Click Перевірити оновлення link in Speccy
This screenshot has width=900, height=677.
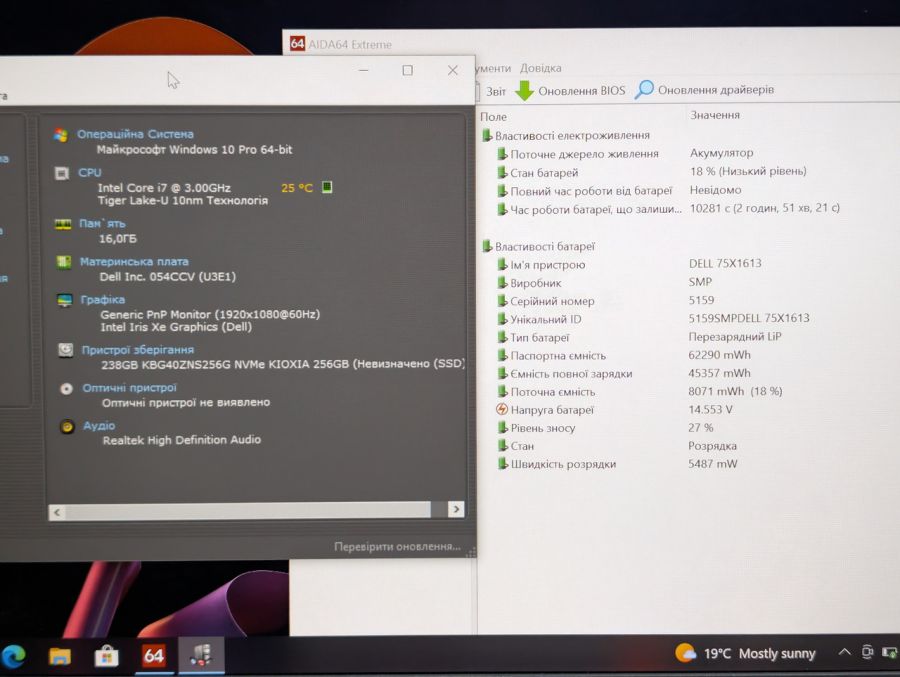pyautogui.click(x=397, y=547)
